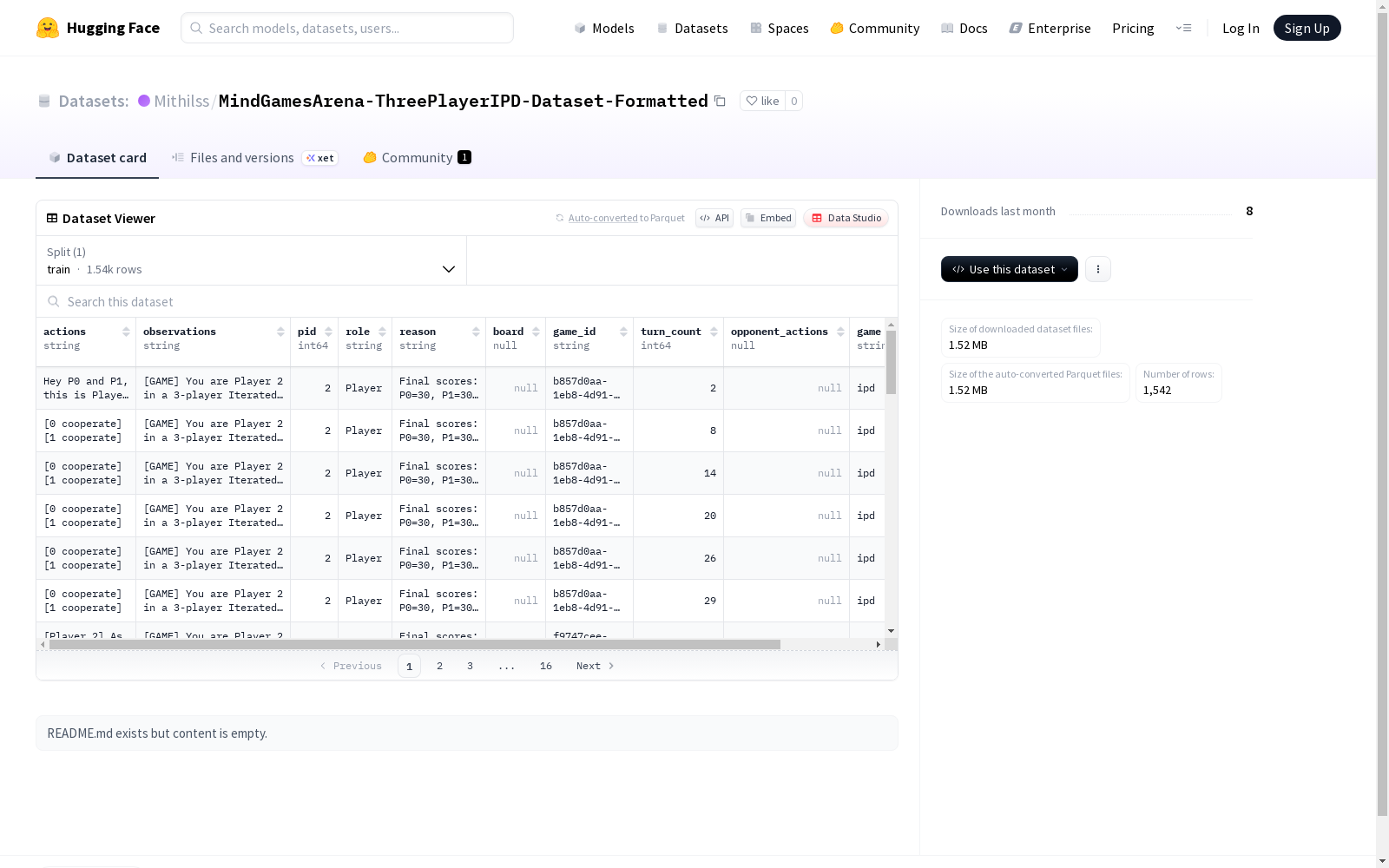Sort the role column
This screenshot has height=868, width=1389.
pos(382,332)
